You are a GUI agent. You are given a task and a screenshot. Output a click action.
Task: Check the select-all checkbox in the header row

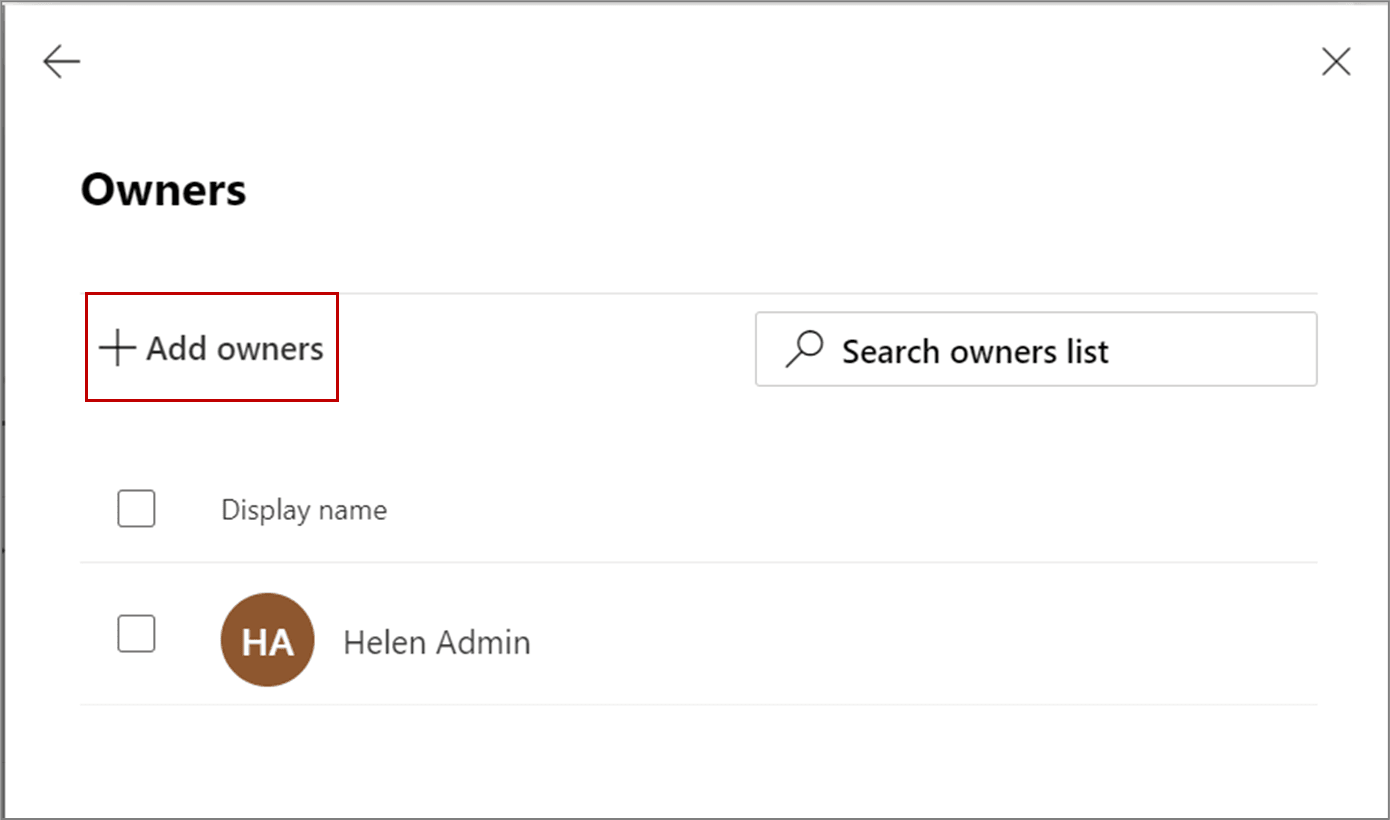pos(136,509)
